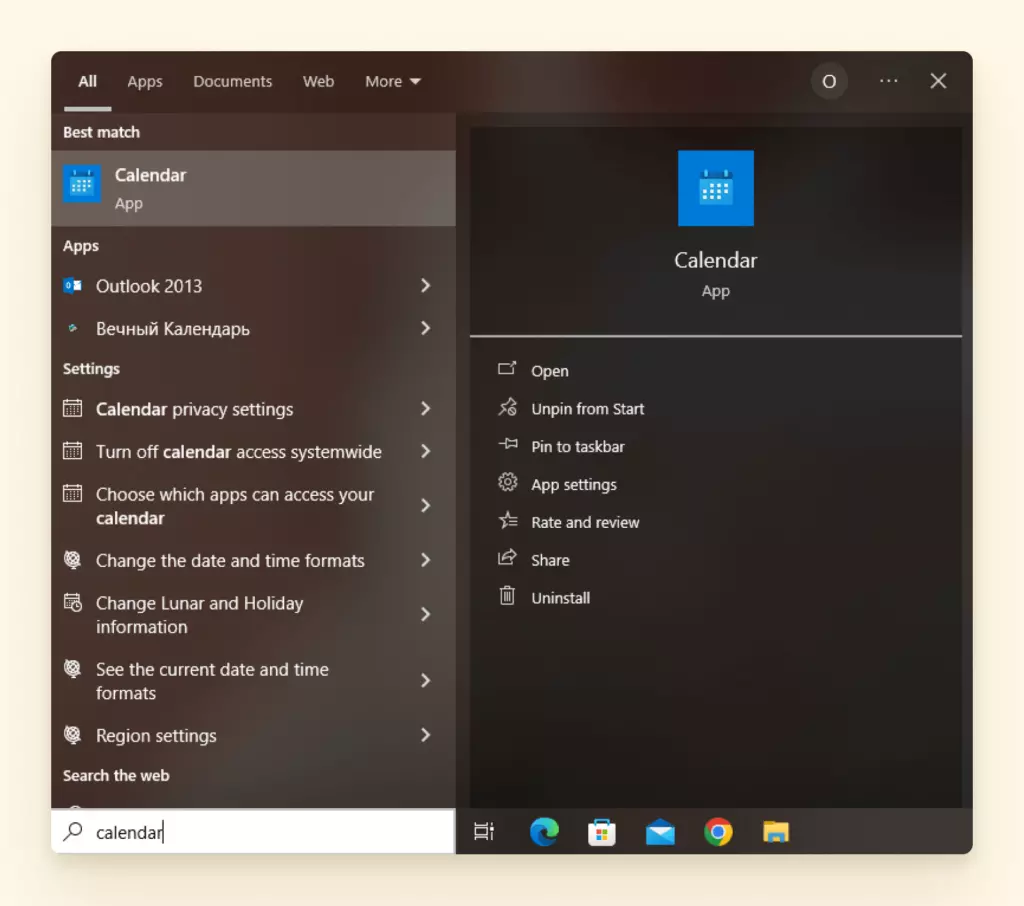Select Calendar best match result
The image size is (1024, 906).
pos(253,188)
